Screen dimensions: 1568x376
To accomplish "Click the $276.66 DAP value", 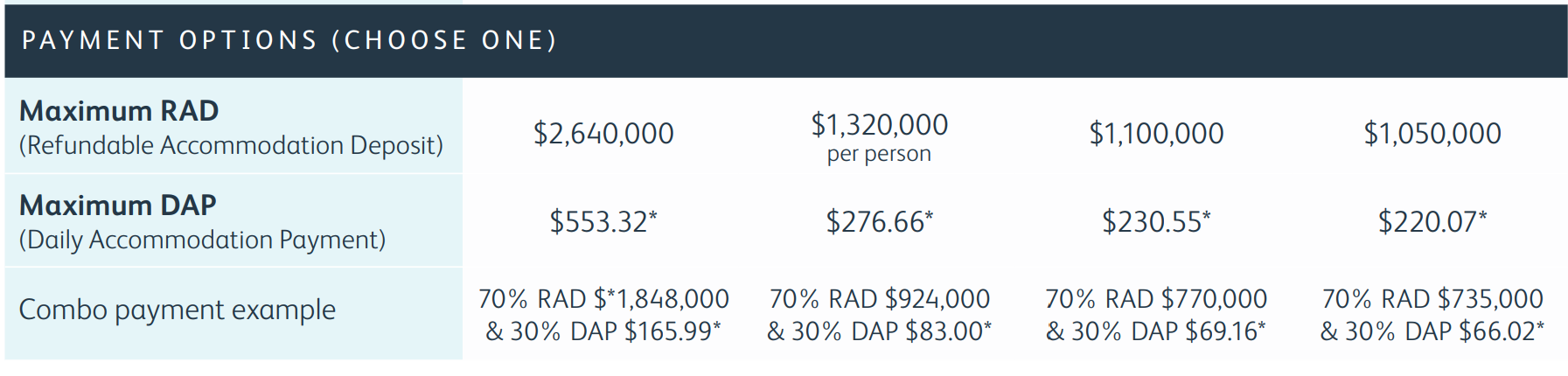I will (879, 221).
